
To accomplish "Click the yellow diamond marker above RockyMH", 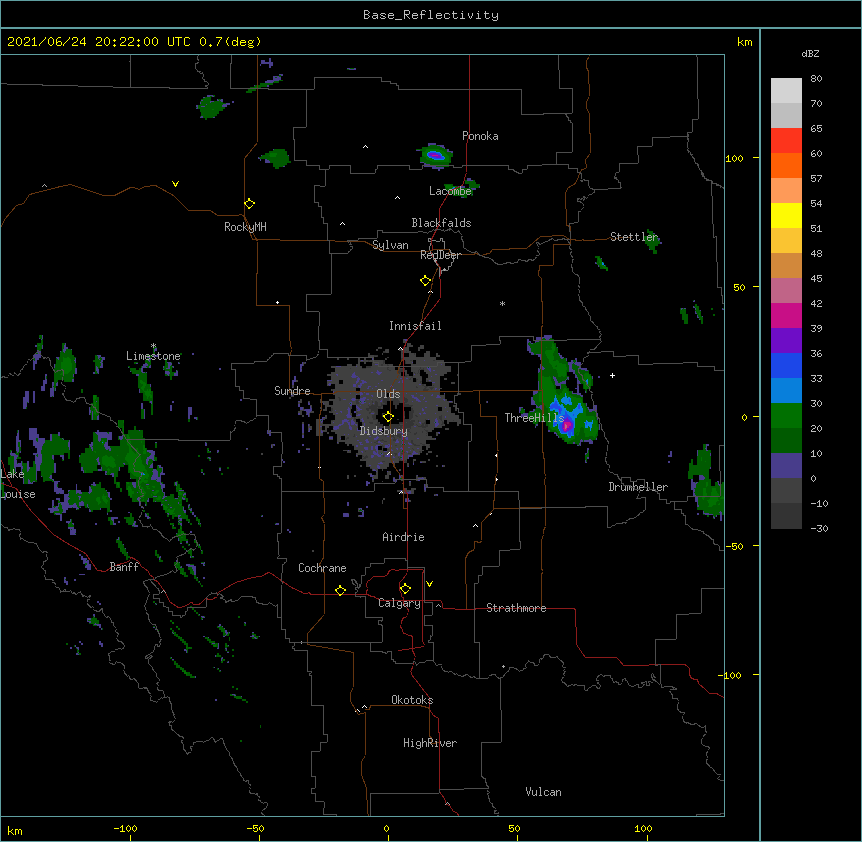I will click(250, 204).
